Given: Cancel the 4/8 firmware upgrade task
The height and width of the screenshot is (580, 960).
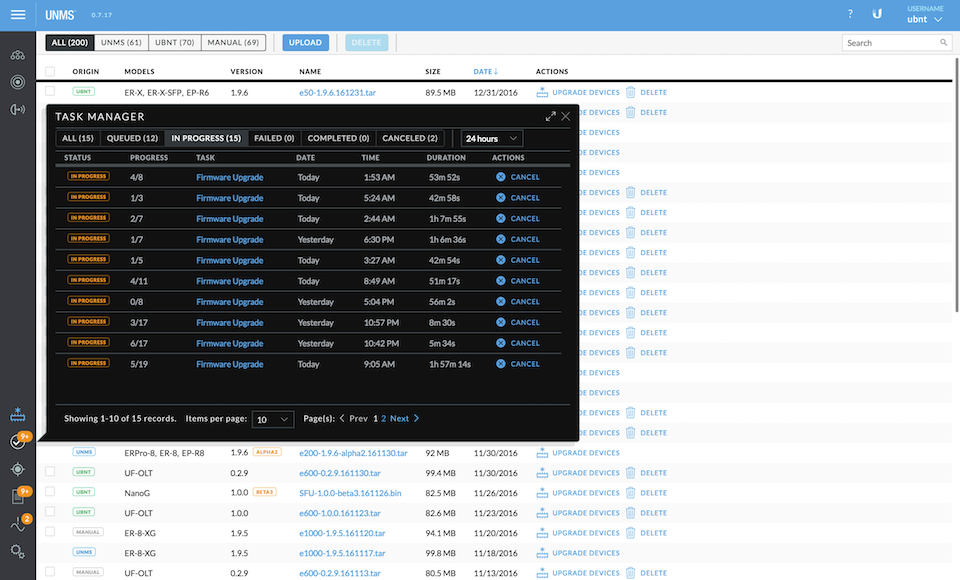Looking at the screenshot, I should click(518, 177).
